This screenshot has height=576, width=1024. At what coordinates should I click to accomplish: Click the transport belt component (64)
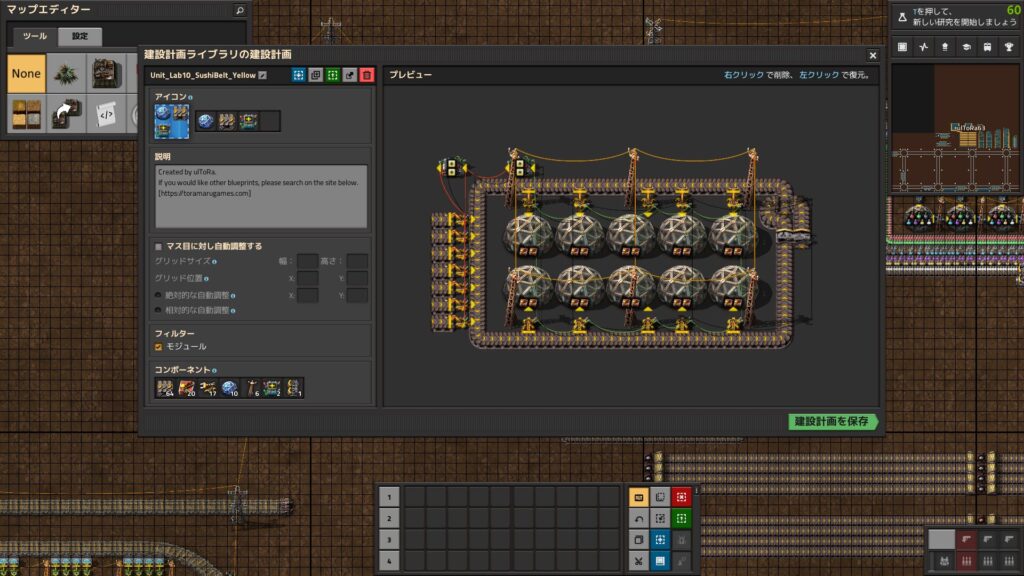[165, 388]
